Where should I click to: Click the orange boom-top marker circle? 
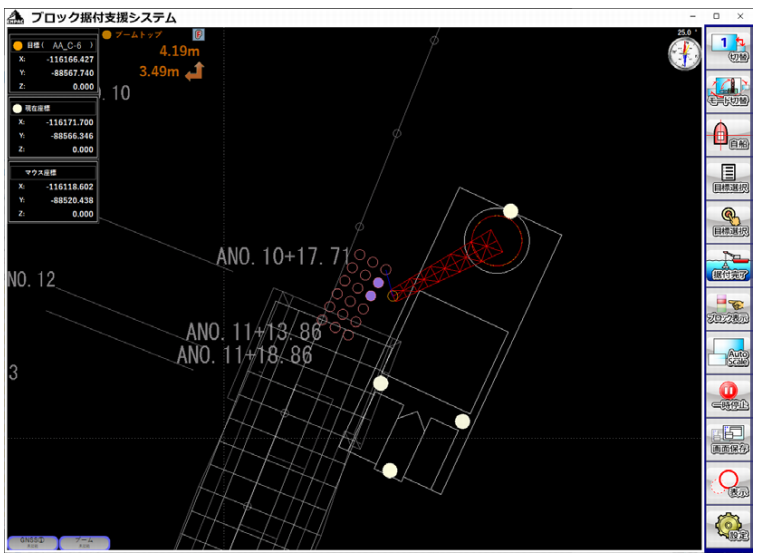393,295
